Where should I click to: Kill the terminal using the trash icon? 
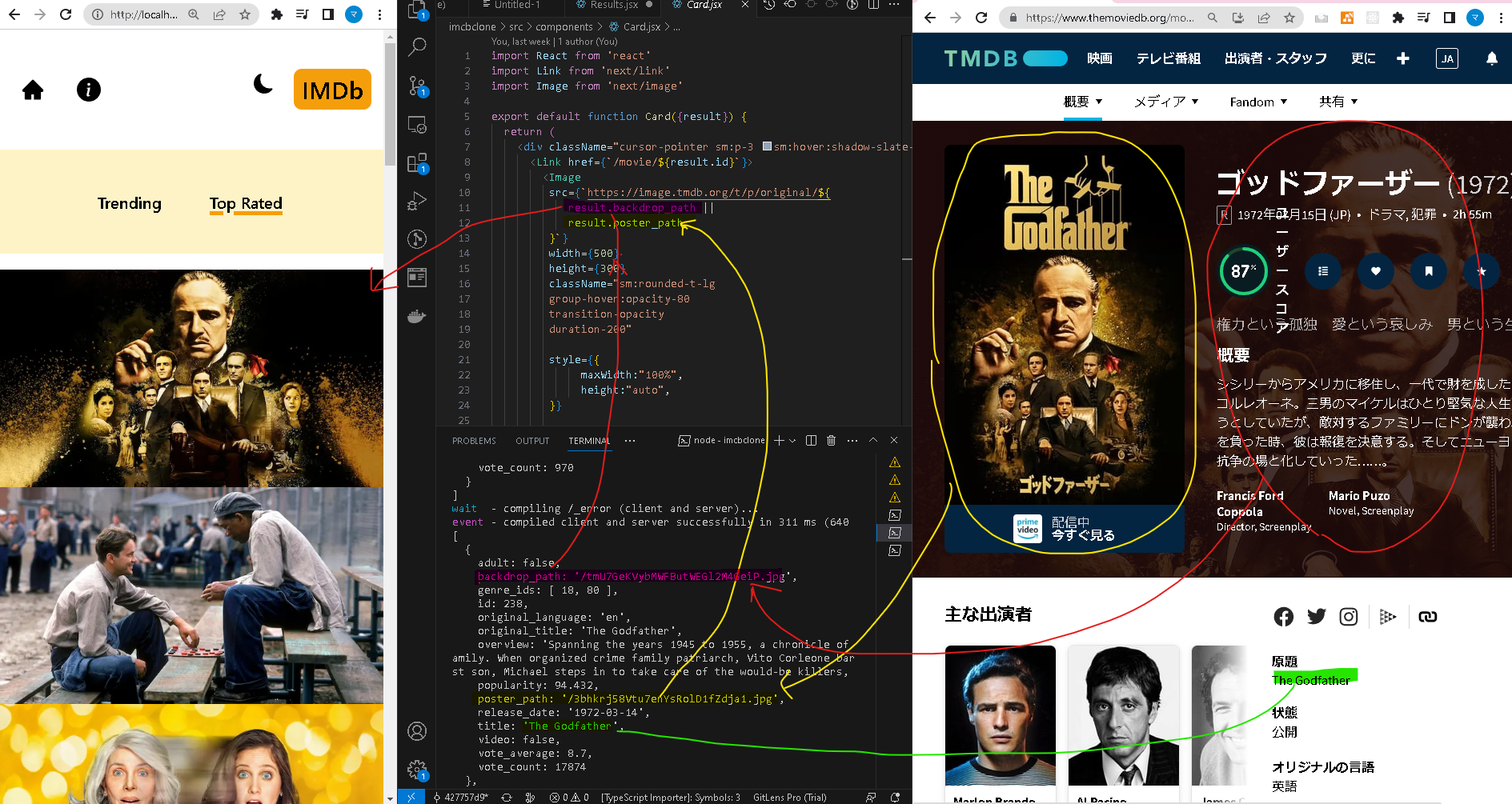pos(831,441)
